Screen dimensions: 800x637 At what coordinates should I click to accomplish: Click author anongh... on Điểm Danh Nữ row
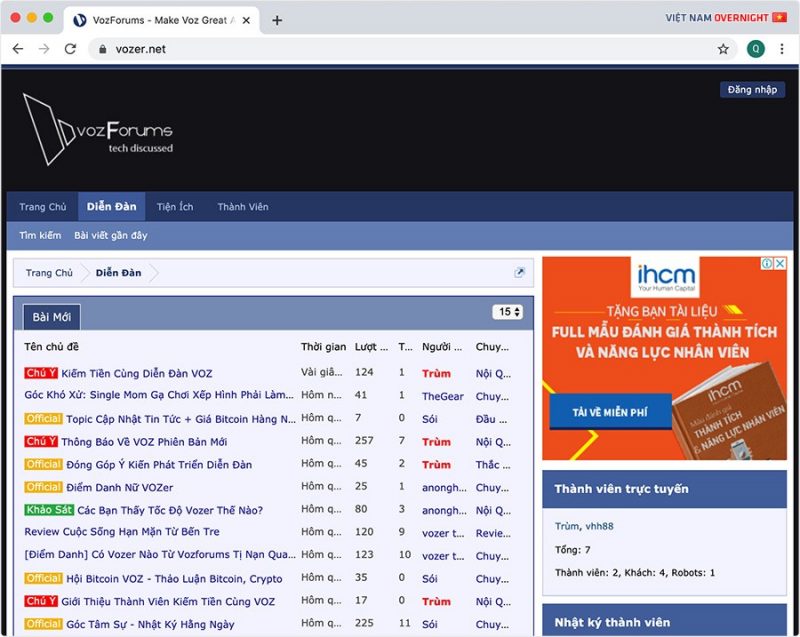[444, 488]
